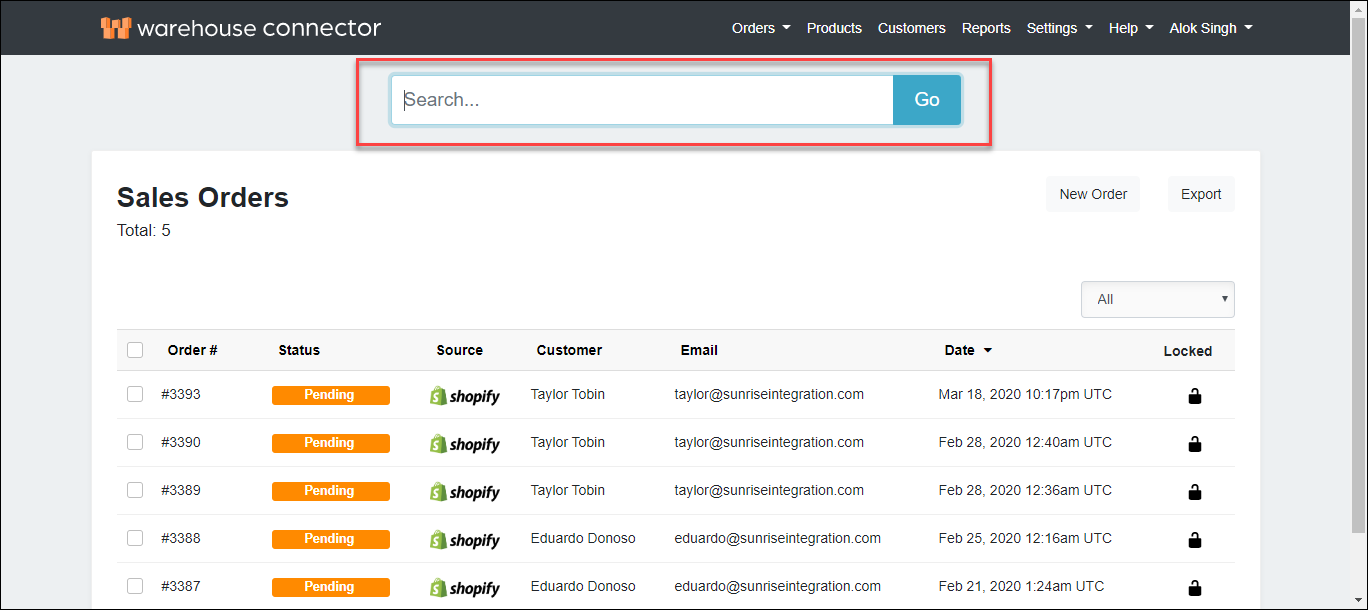Click the Export button

[1200, 194]
